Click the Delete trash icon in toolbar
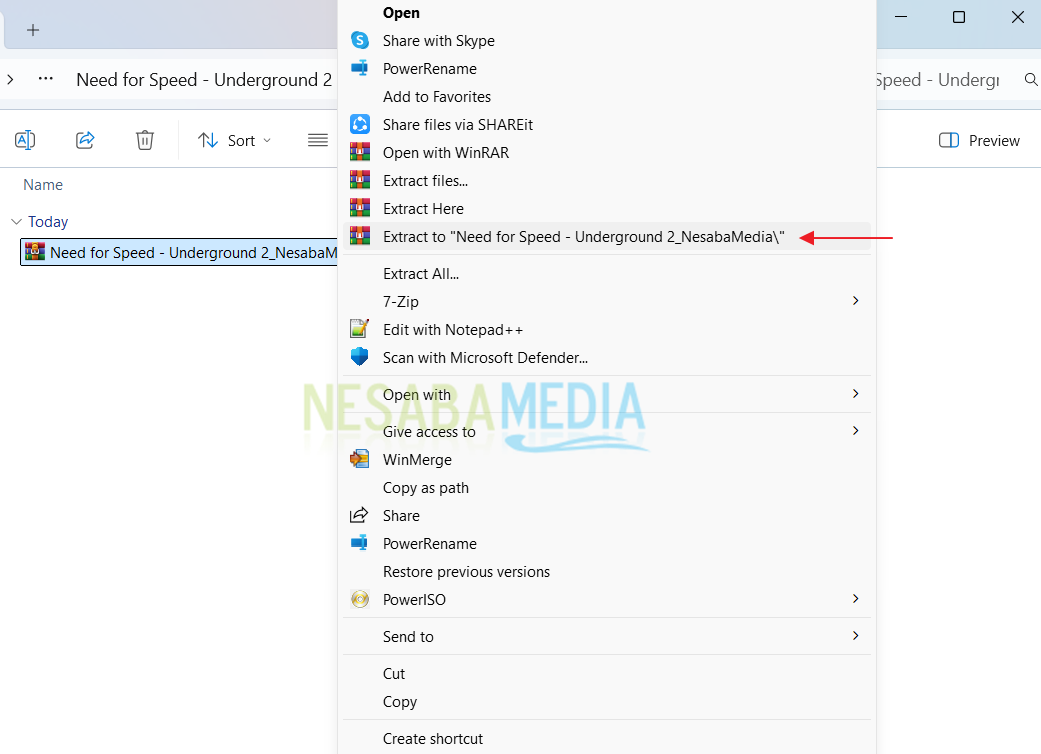1041x754 pixels. (145, 140)
